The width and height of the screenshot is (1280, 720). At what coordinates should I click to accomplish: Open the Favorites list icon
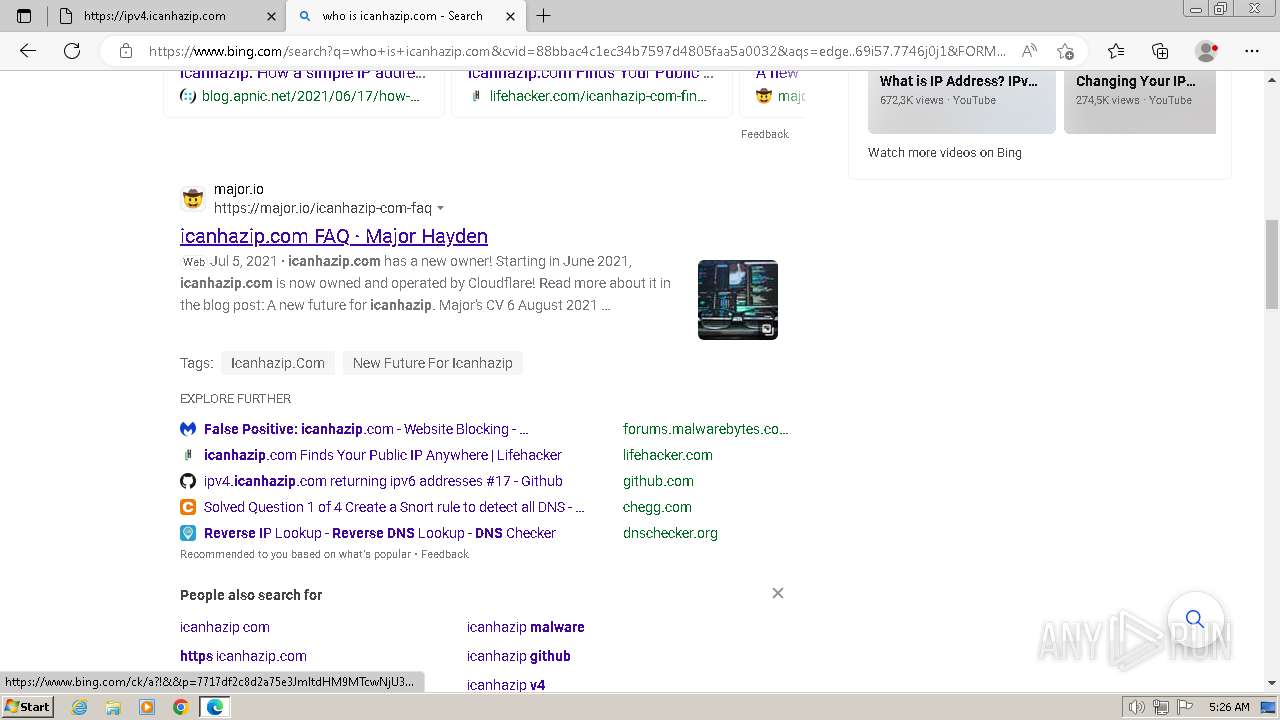pos(1116,51)
